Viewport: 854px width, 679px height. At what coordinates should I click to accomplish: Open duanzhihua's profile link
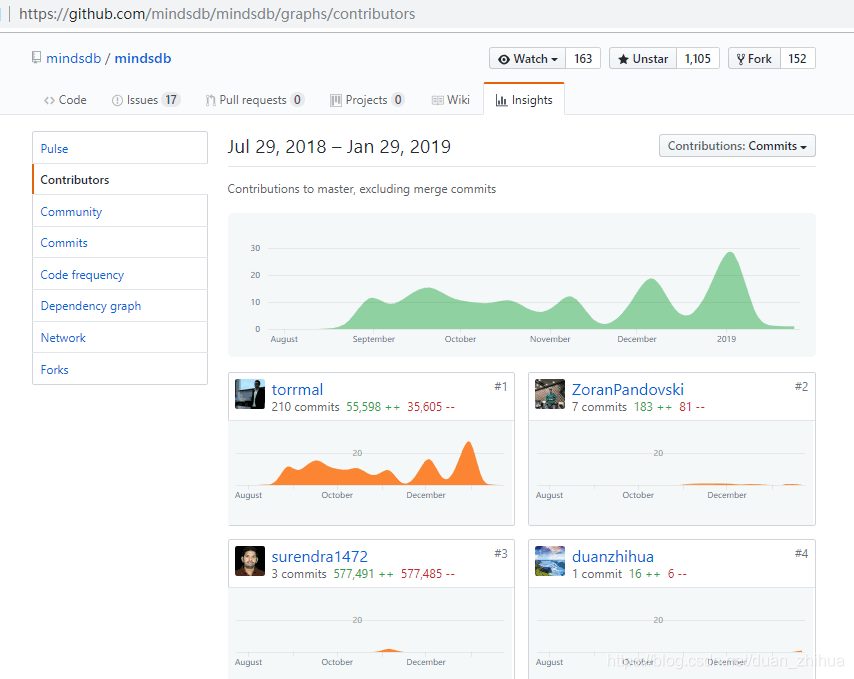tap(613, 556)
